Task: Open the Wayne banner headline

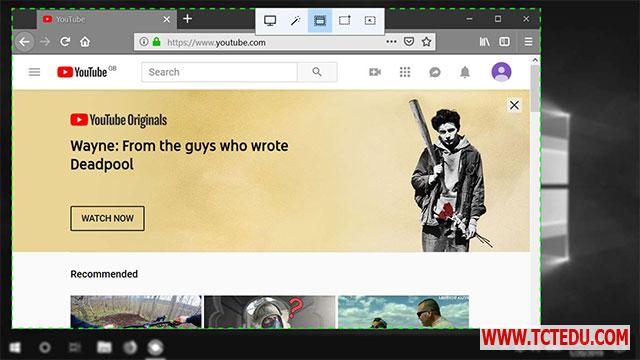Action: click(x=179, y=155)
